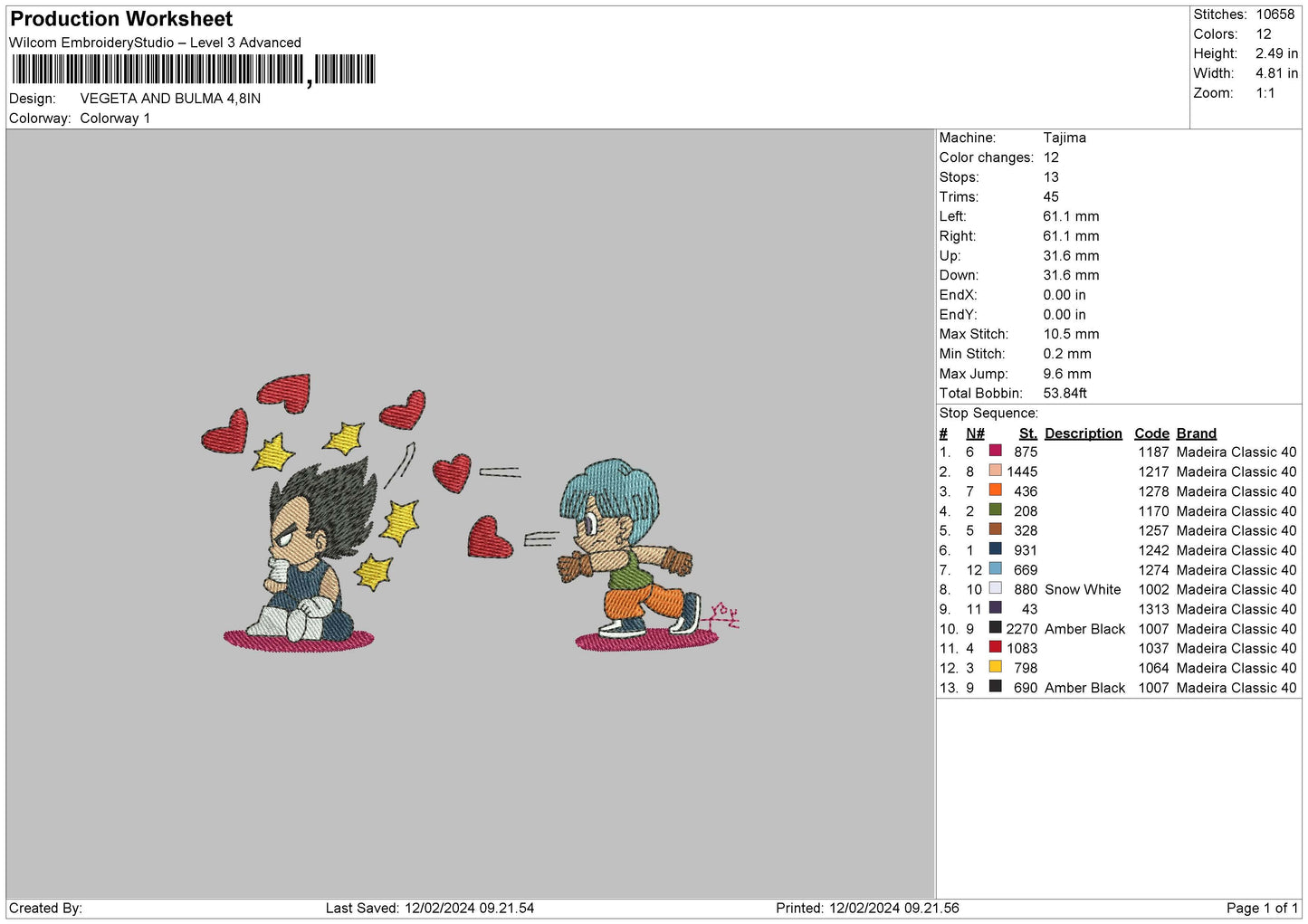1308x924 pixels.
Task: Click the Description column header
Action: point(1083,433)
